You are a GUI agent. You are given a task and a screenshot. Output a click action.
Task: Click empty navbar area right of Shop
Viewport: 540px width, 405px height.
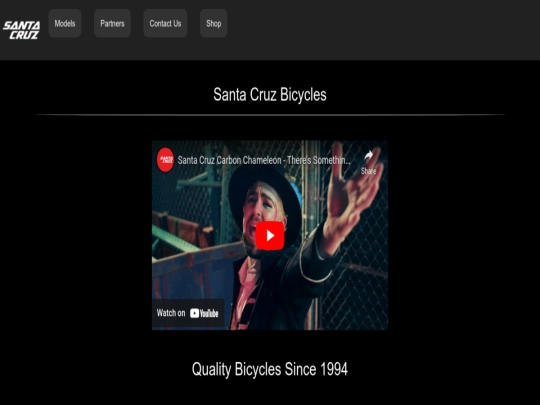coord(379,30)
